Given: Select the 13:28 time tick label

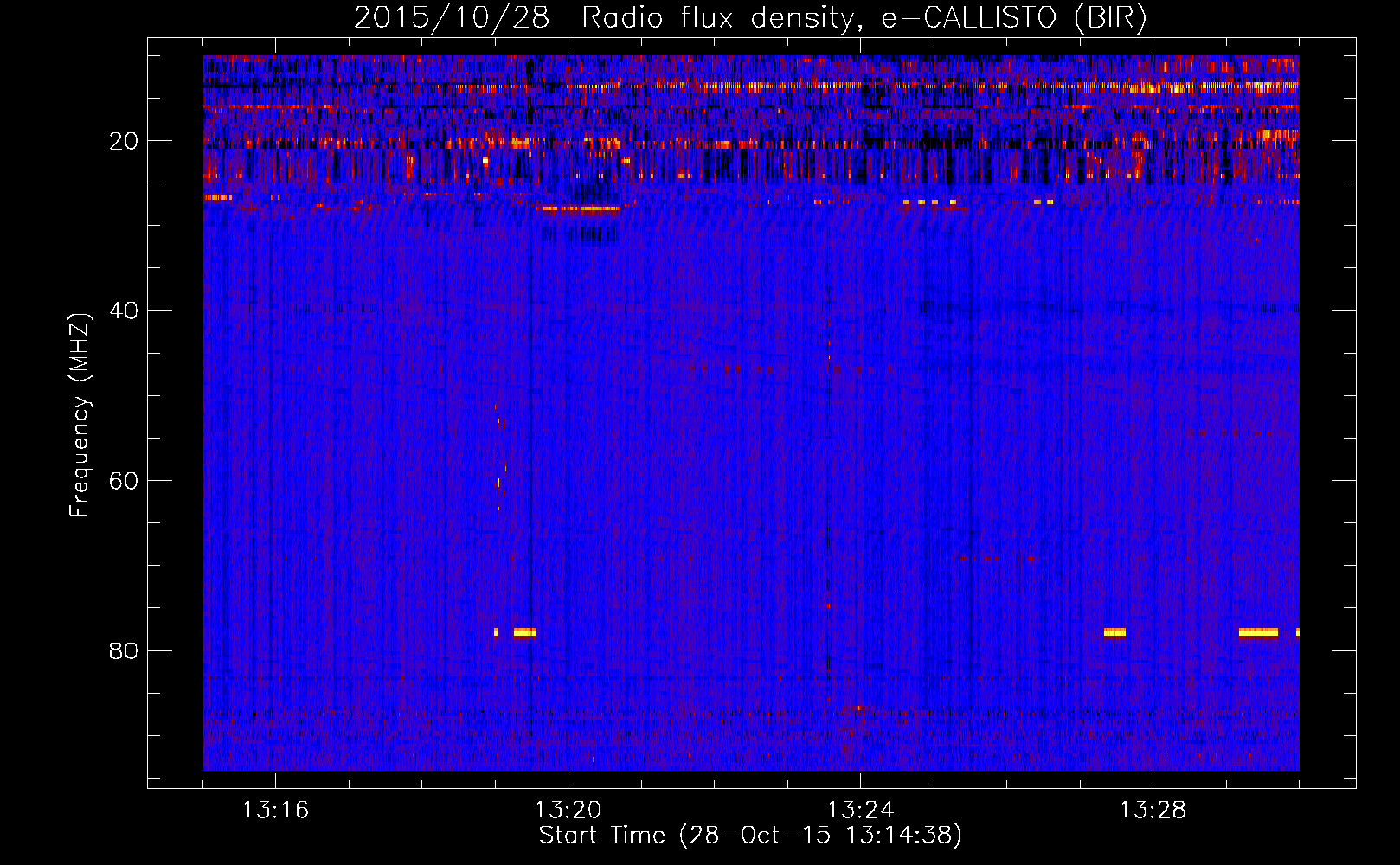Looking at the screenshot, I should pos(1153,811).
